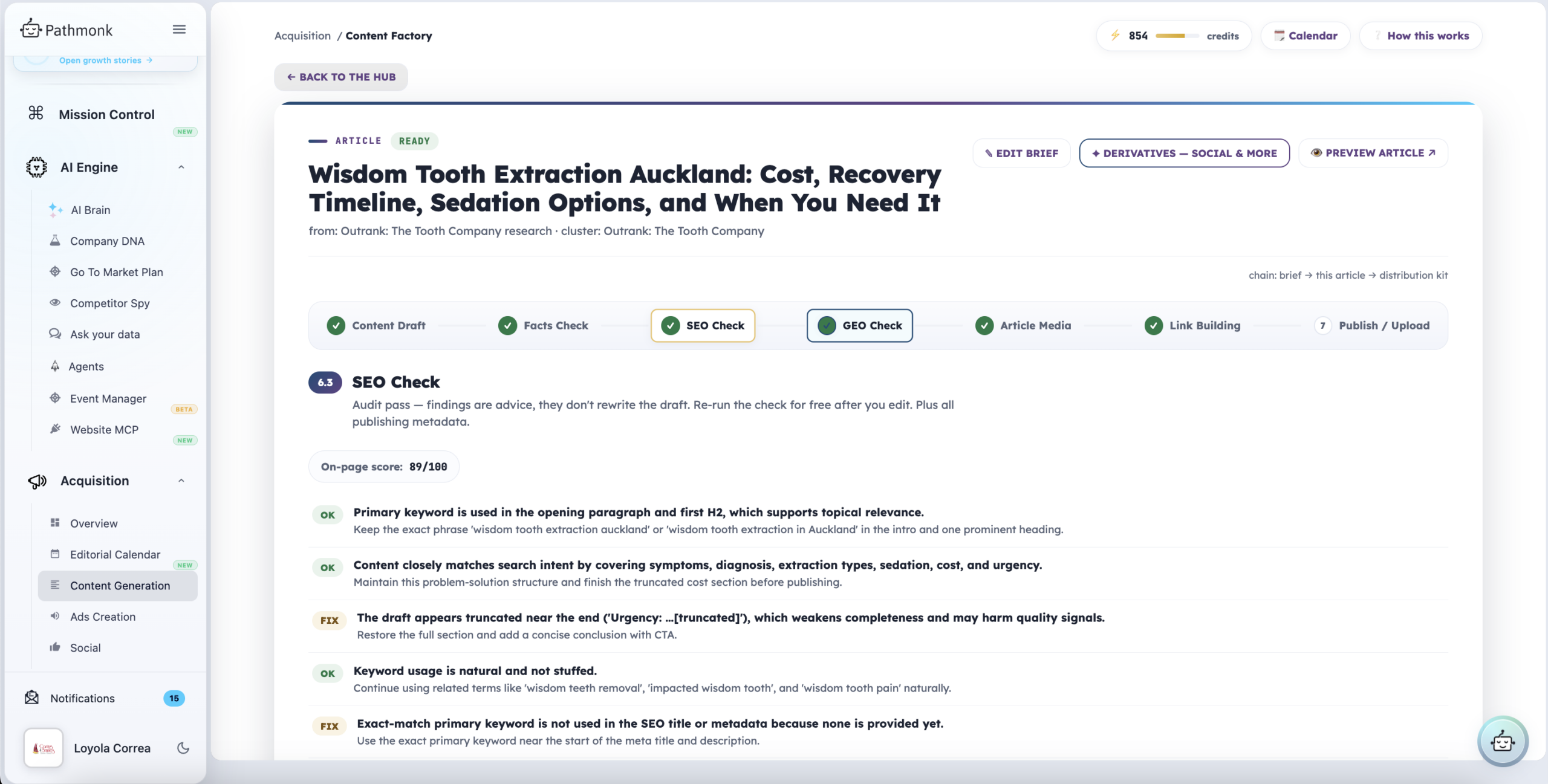Open How this works help

[x=1421, y=36]
